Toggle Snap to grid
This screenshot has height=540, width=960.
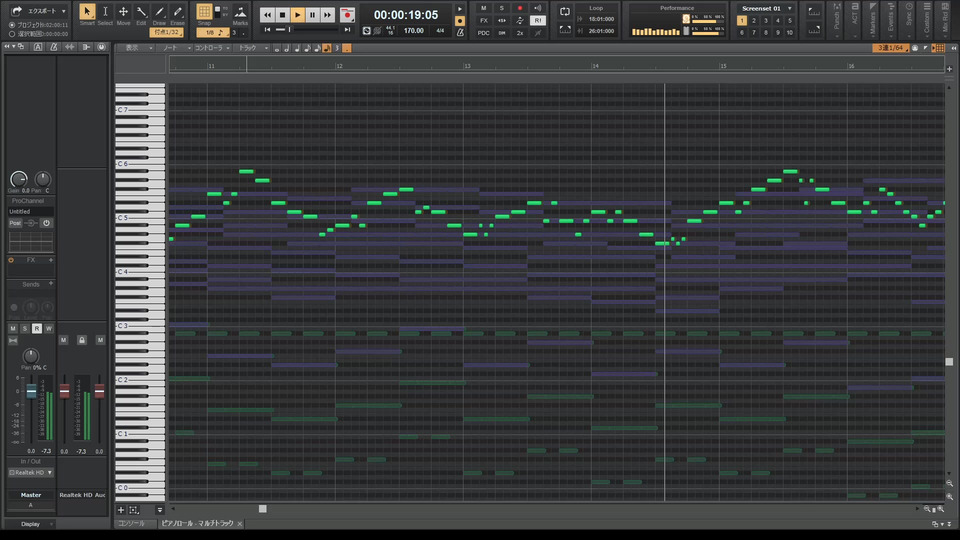point(204,12)
